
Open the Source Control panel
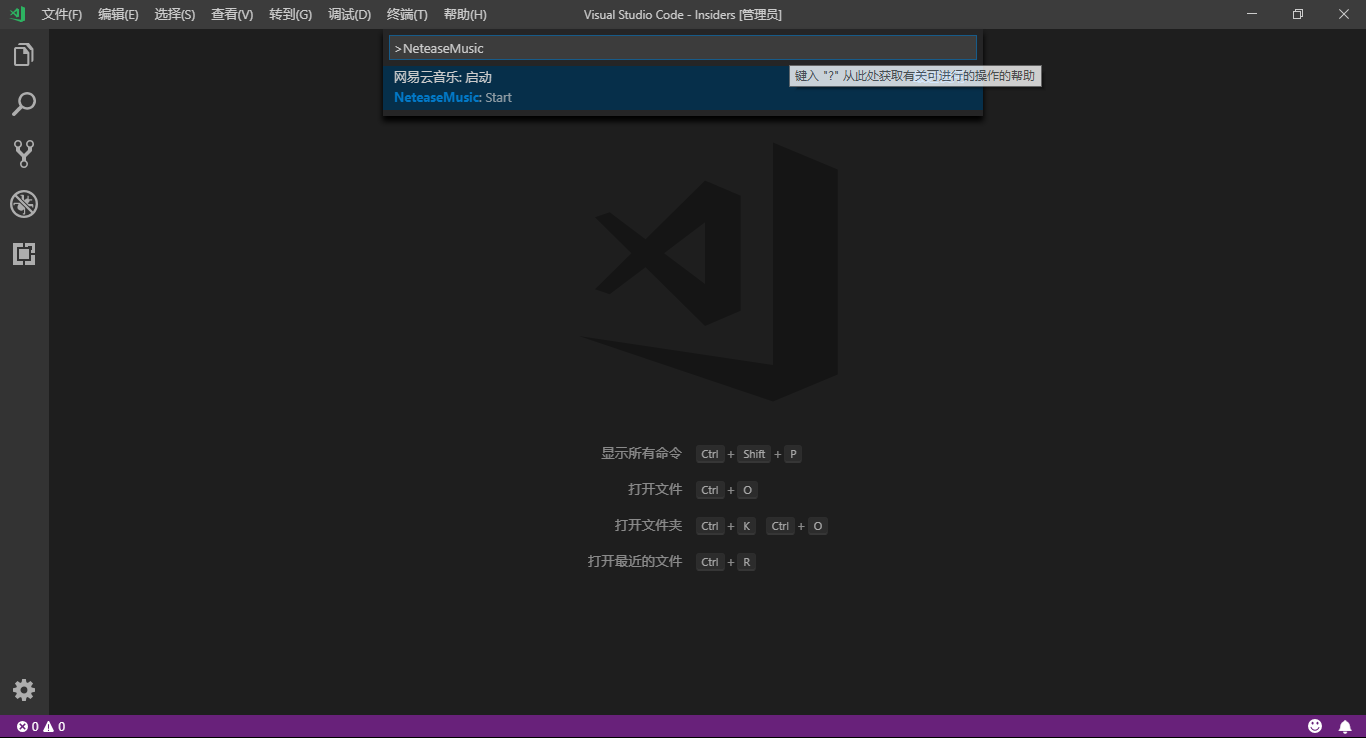24,154
